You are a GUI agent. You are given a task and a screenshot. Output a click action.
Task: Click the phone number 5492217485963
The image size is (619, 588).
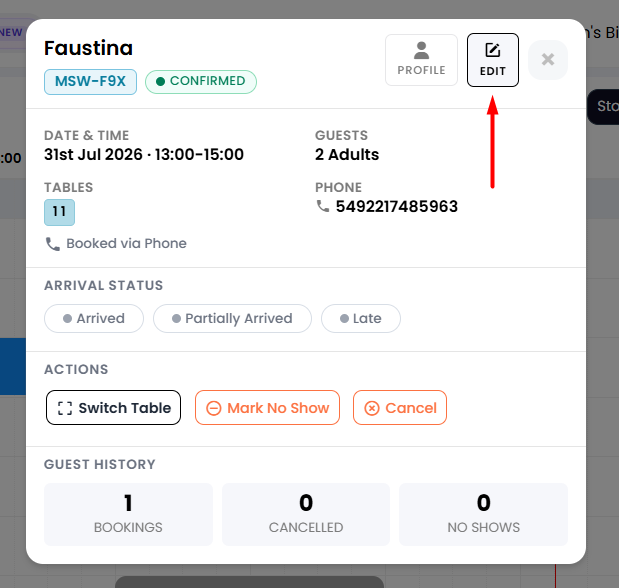397,206
